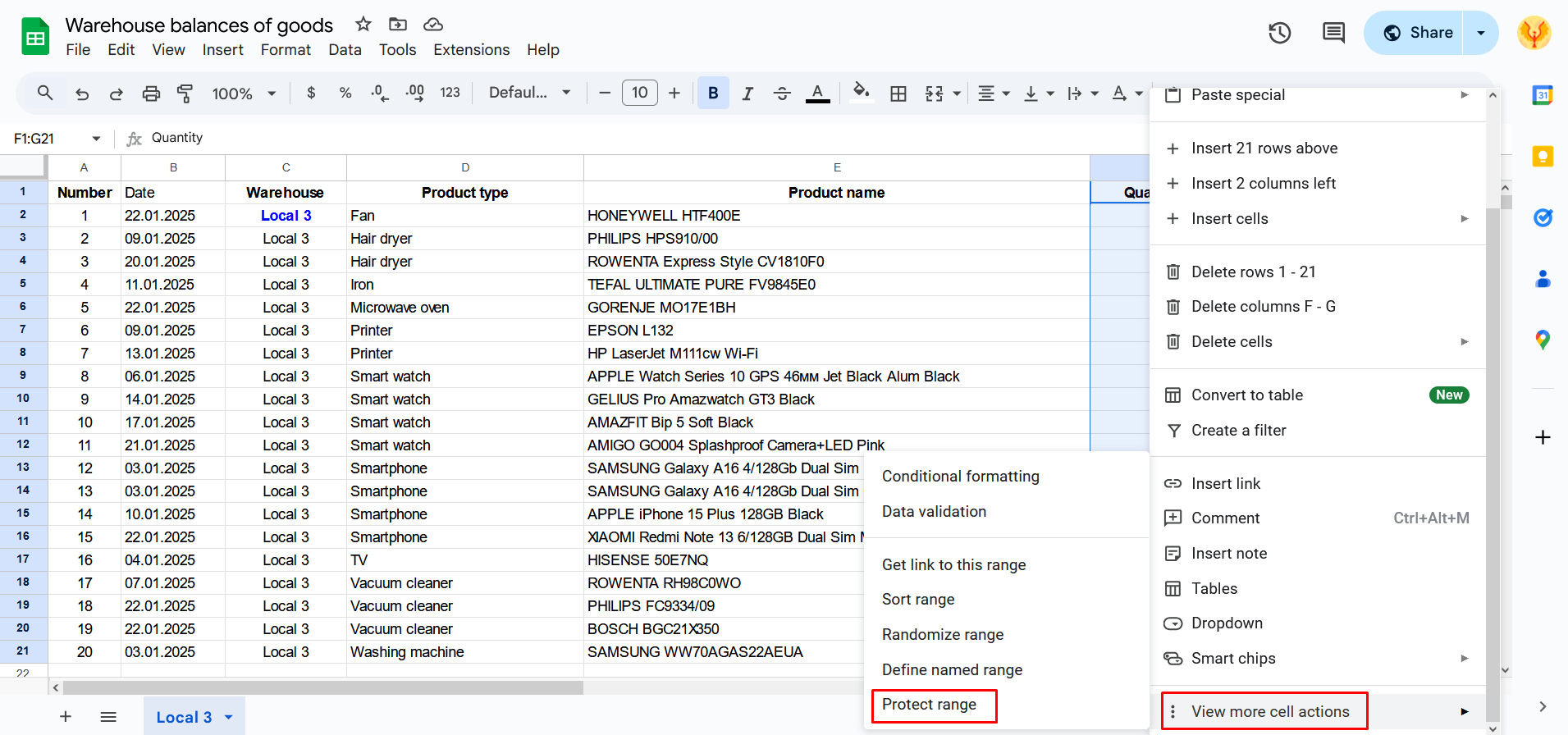1568x735 pixels.
Task: Decrease font size with minus button
Action: 605,94
